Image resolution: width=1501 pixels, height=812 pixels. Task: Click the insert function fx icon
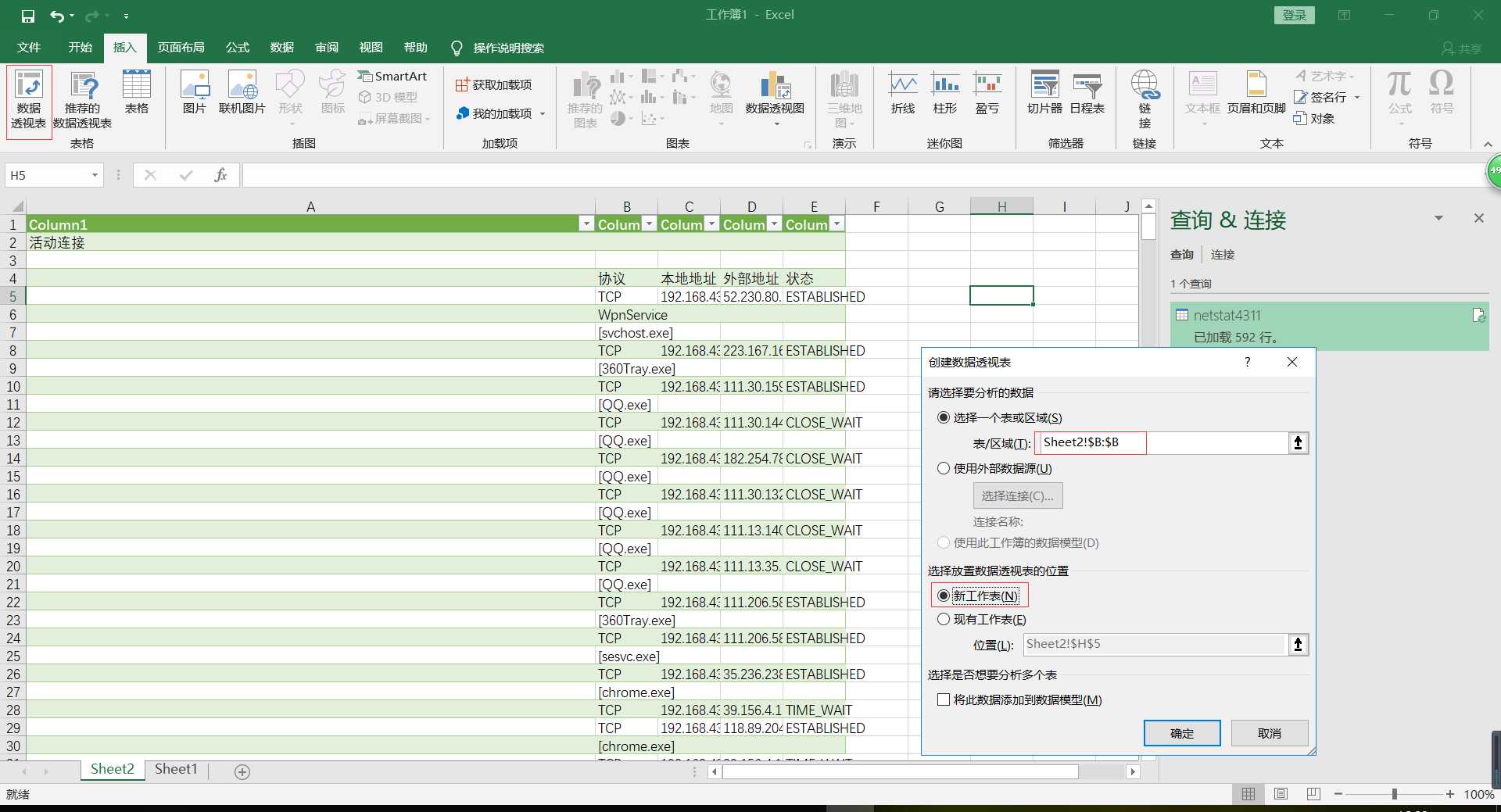pos(220,175)
